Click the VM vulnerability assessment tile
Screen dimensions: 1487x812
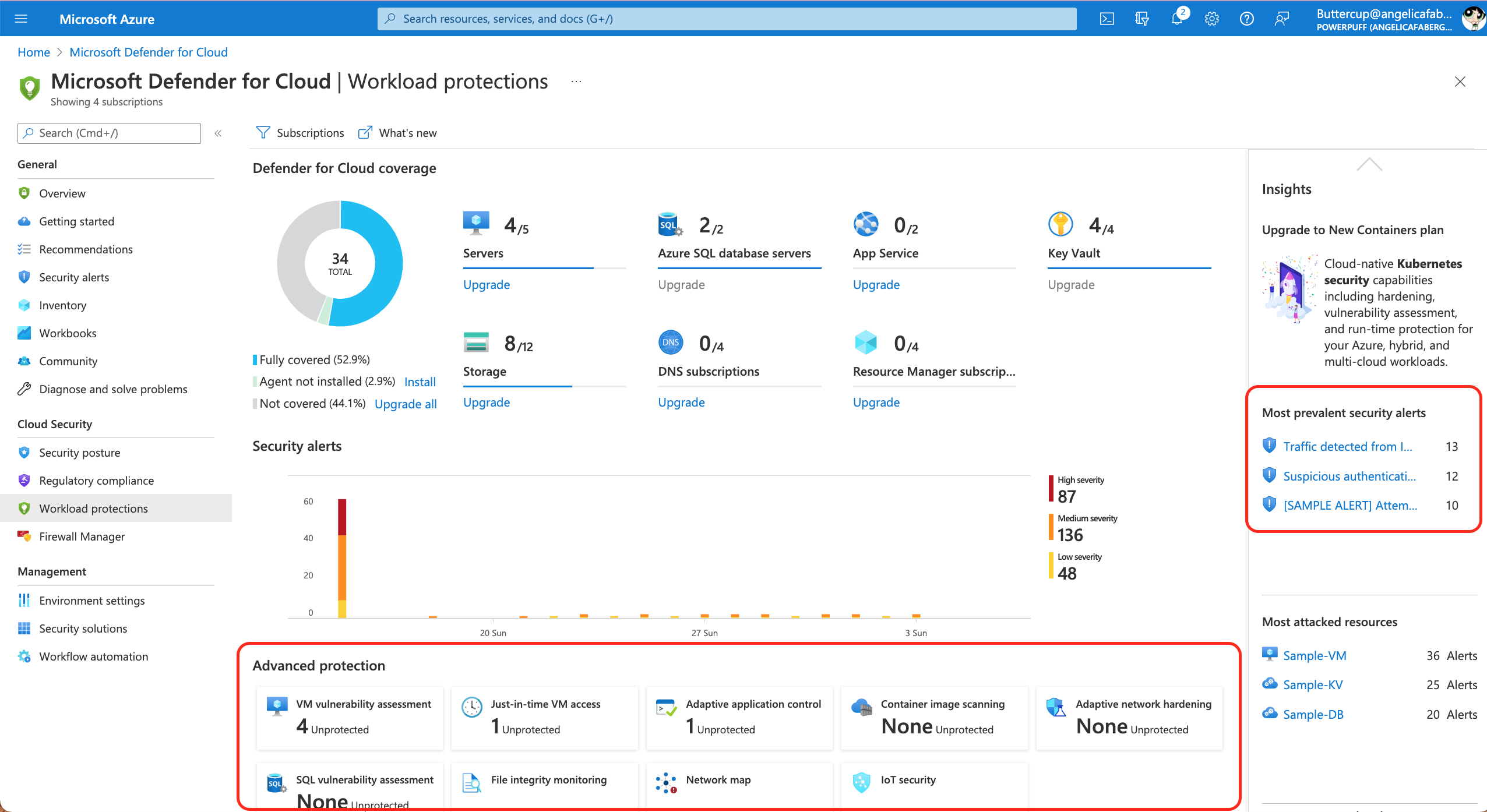tap(350, 717)
